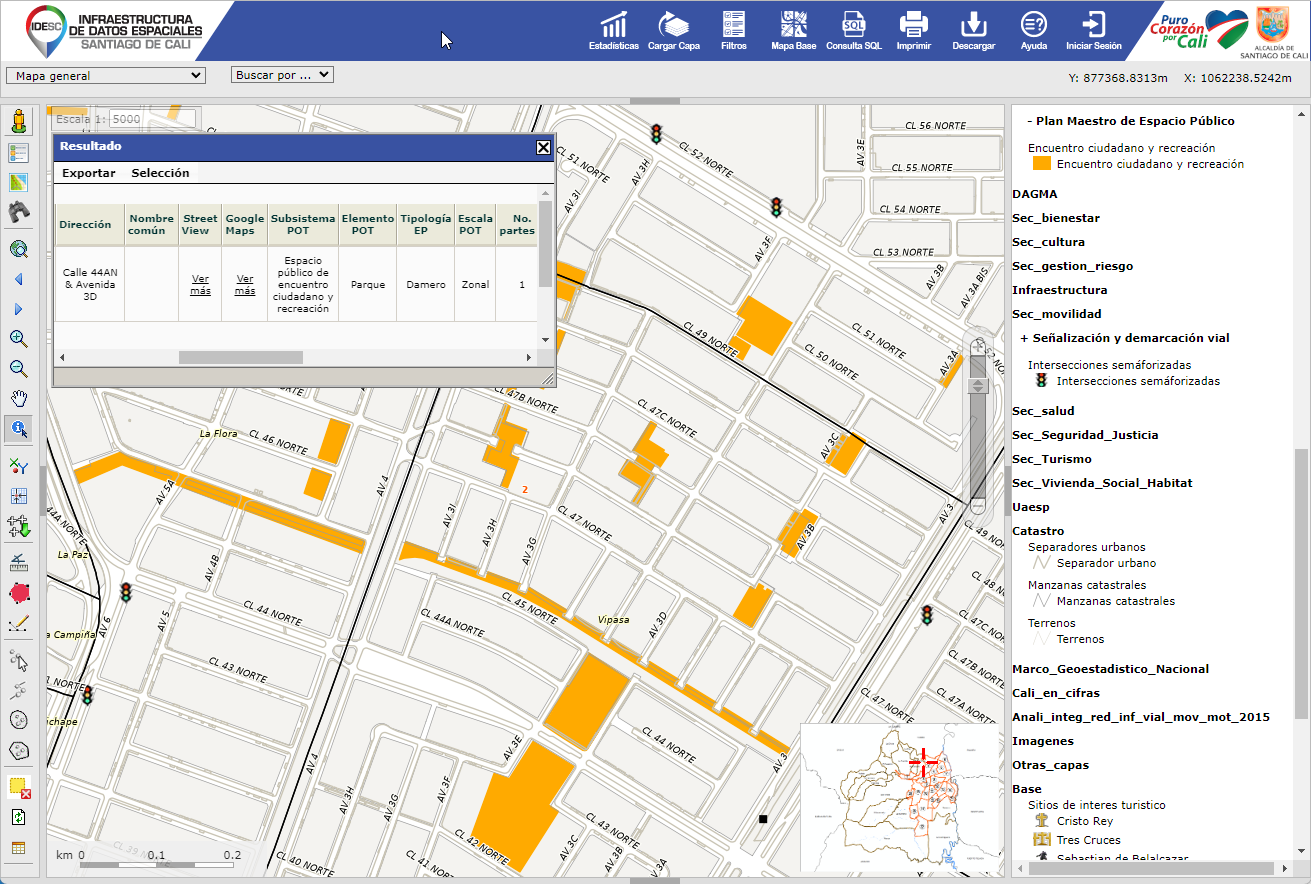Open the attribute table icon

(18, 848)
